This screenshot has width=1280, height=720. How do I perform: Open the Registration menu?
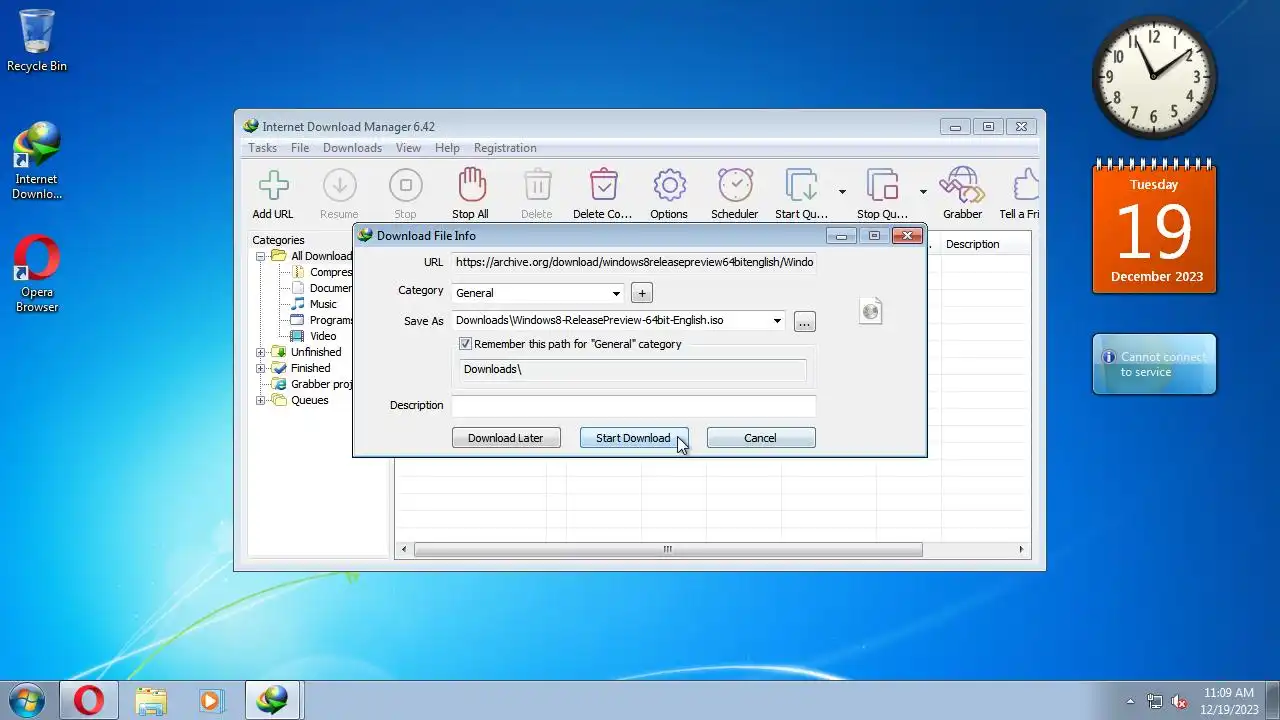coord(505,148)
